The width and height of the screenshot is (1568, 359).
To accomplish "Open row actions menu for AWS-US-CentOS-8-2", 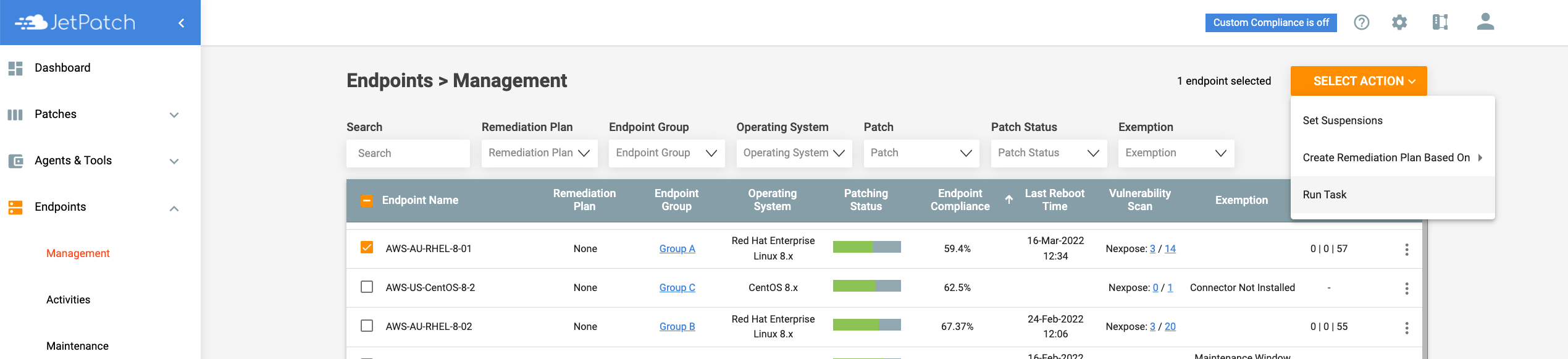I will (x=1406, y=288).
